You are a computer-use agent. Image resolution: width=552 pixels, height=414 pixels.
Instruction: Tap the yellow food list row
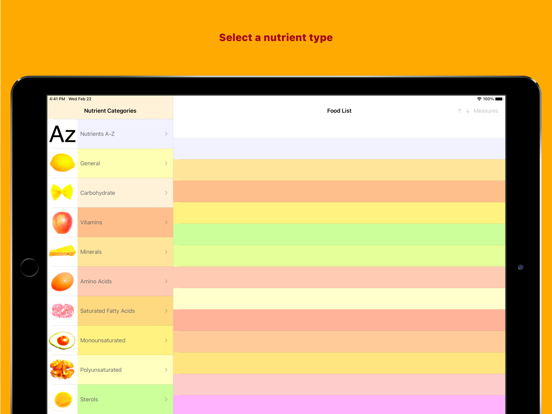[x=339, y=213]
